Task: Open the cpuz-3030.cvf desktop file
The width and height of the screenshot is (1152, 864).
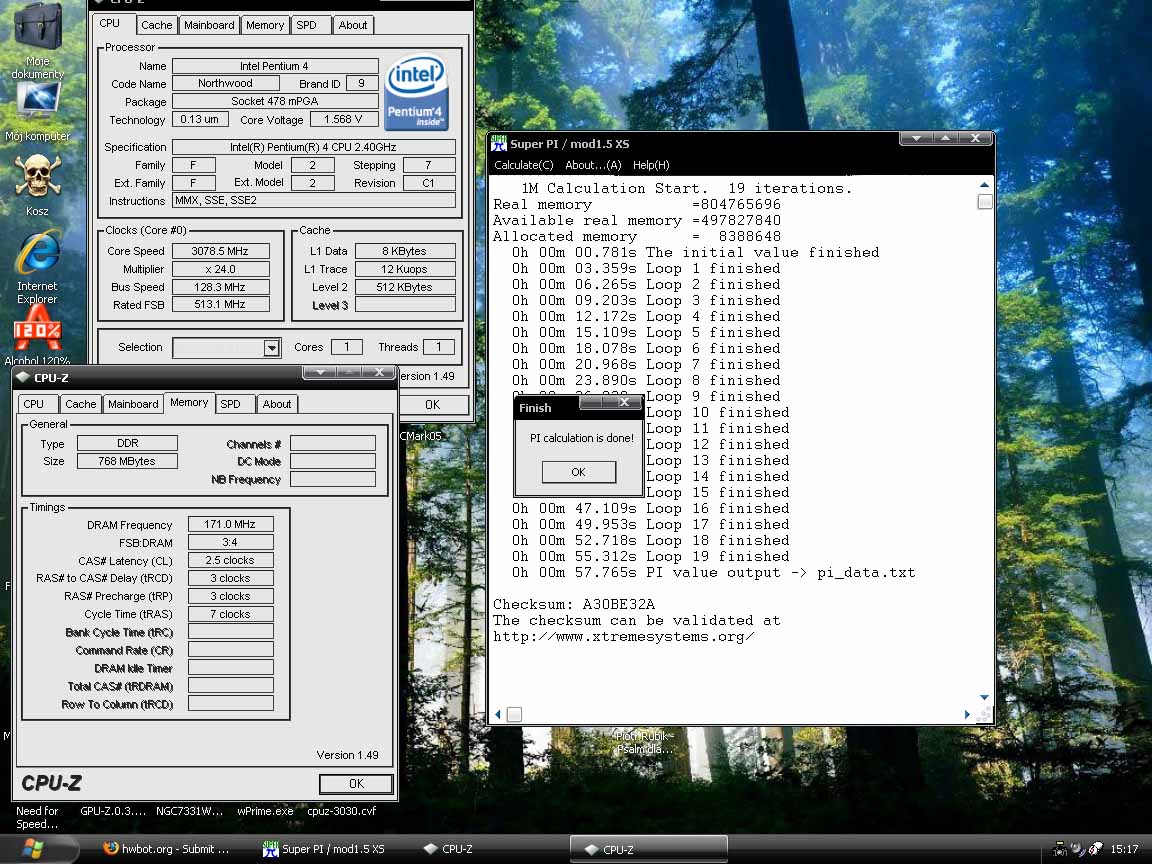Action: tap(342, 811)
